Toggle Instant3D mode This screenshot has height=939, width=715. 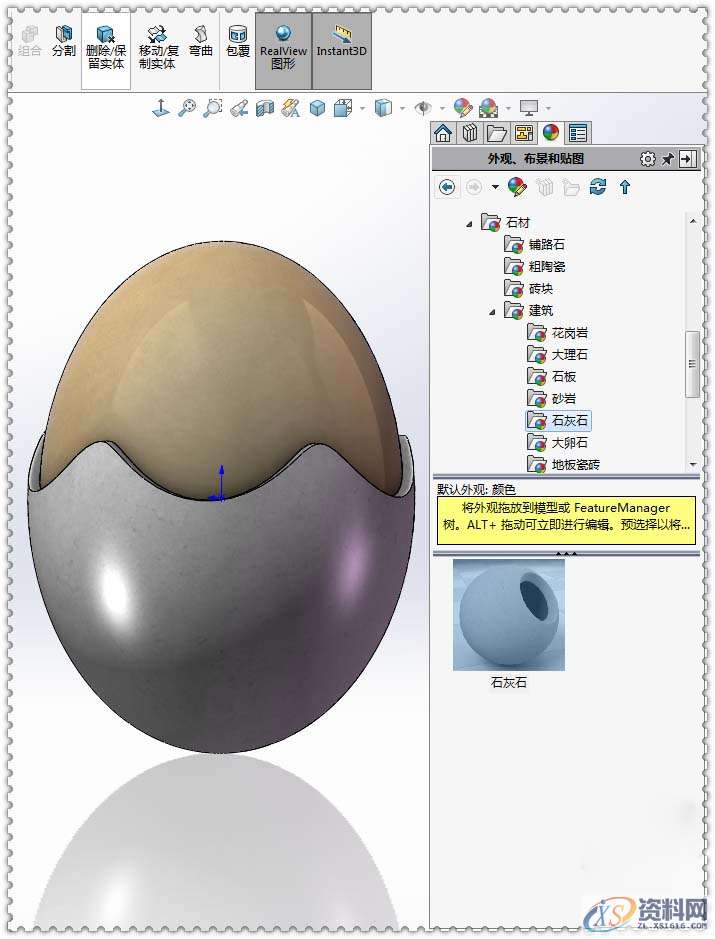coord(341,49)
